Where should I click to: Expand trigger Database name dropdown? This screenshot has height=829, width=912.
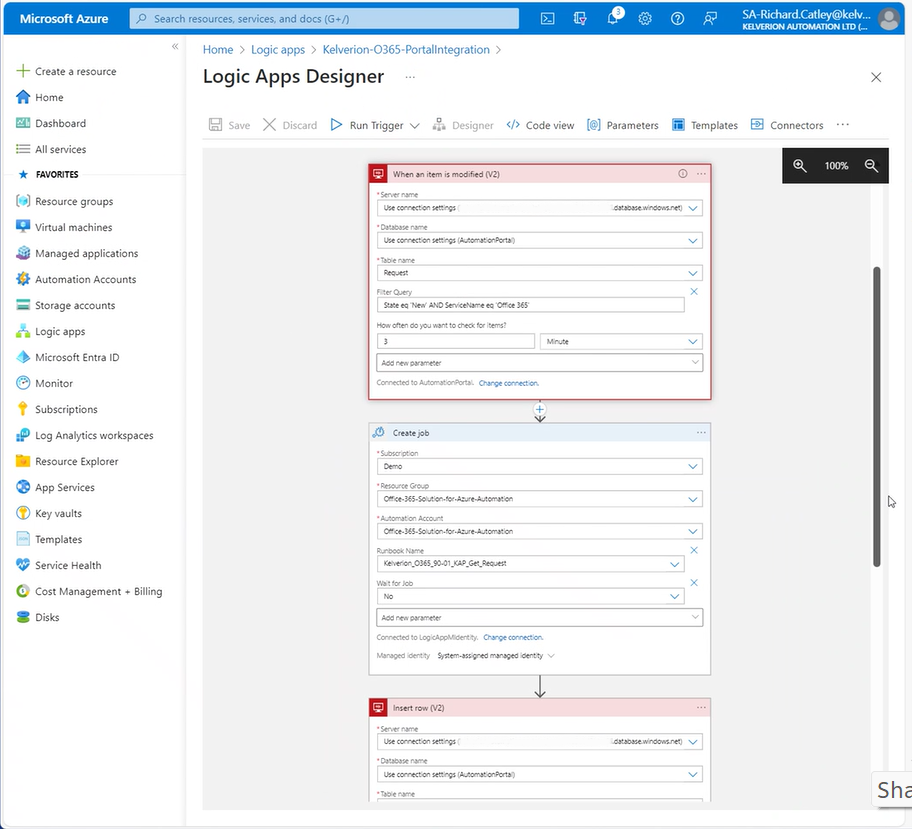[692, 240]
